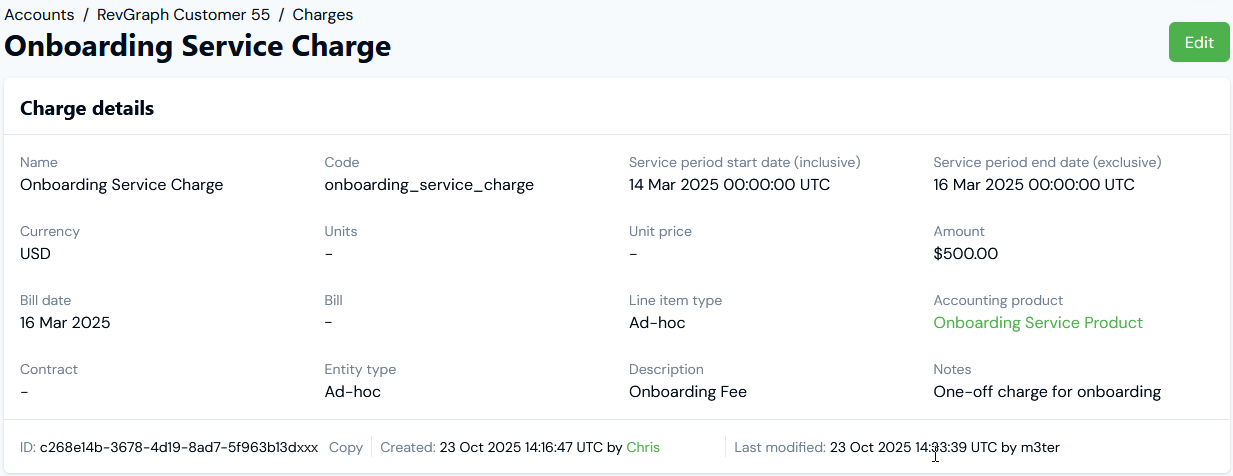Screen dimensions: 1233x476
Task: Select the $500.00 amount value
Action: (965, 254)
